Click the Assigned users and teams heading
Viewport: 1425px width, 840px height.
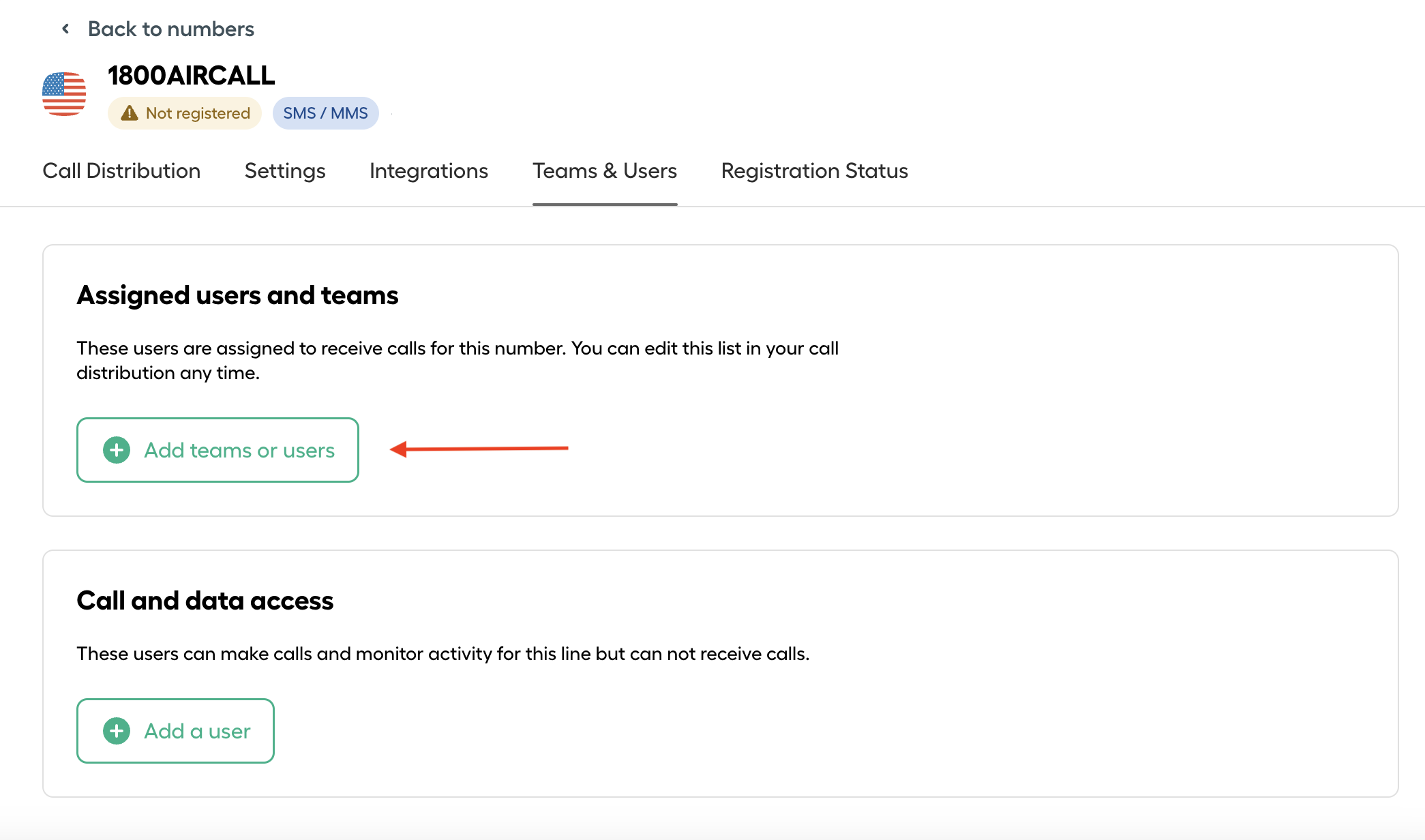click(x=237, y=295)
